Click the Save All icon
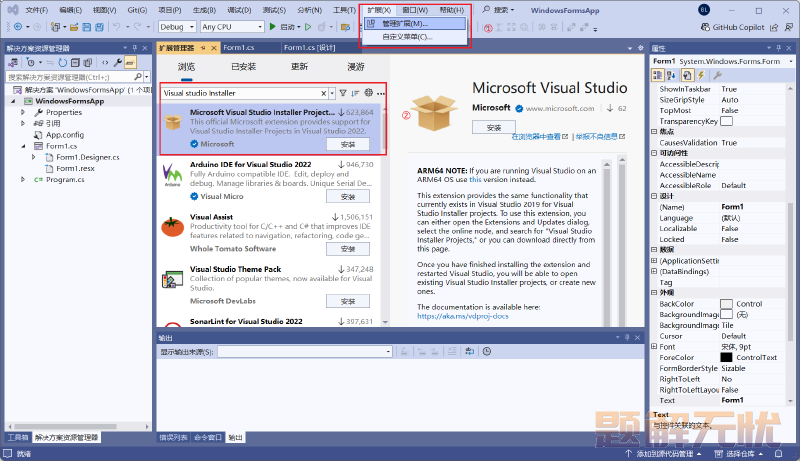The height and width of the screenshot is (461, 800). point(99,27)
